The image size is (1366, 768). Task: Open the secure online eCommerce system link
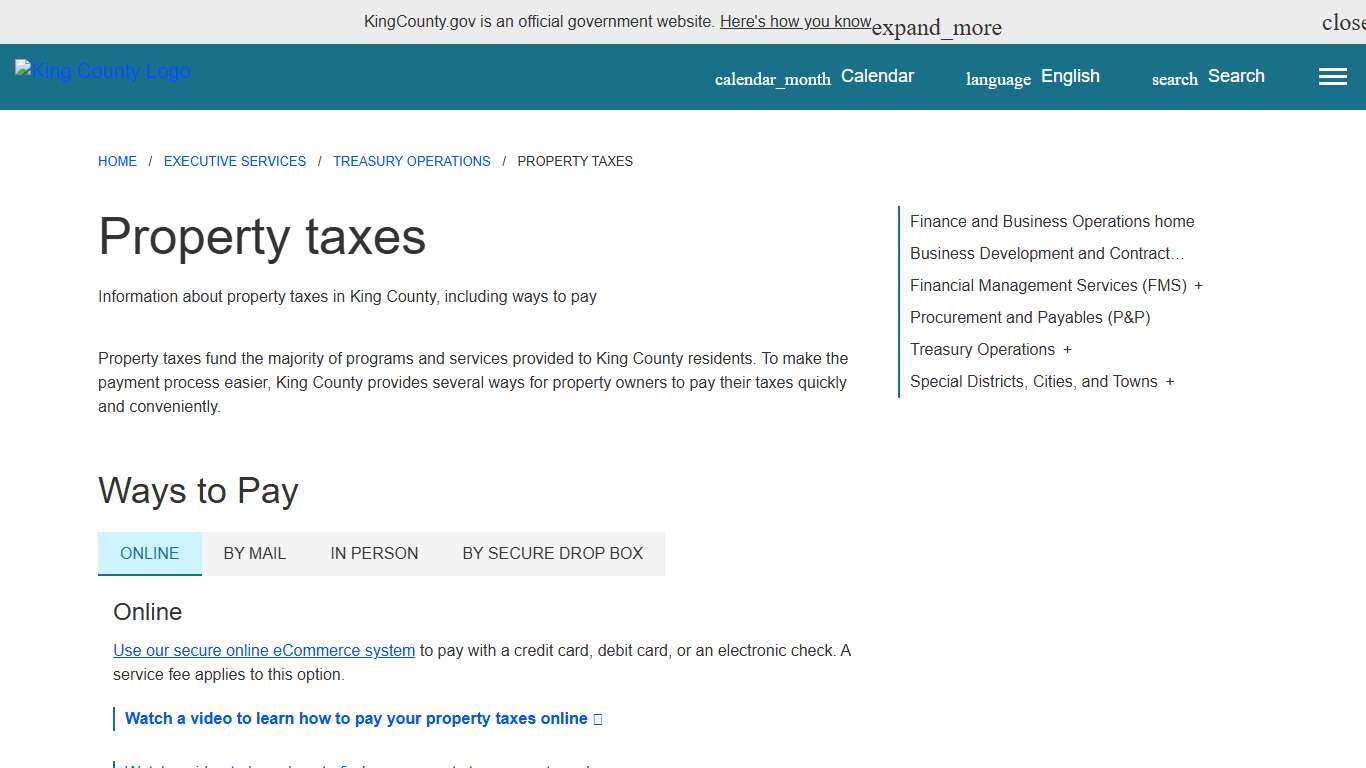[x=263, y=650]
